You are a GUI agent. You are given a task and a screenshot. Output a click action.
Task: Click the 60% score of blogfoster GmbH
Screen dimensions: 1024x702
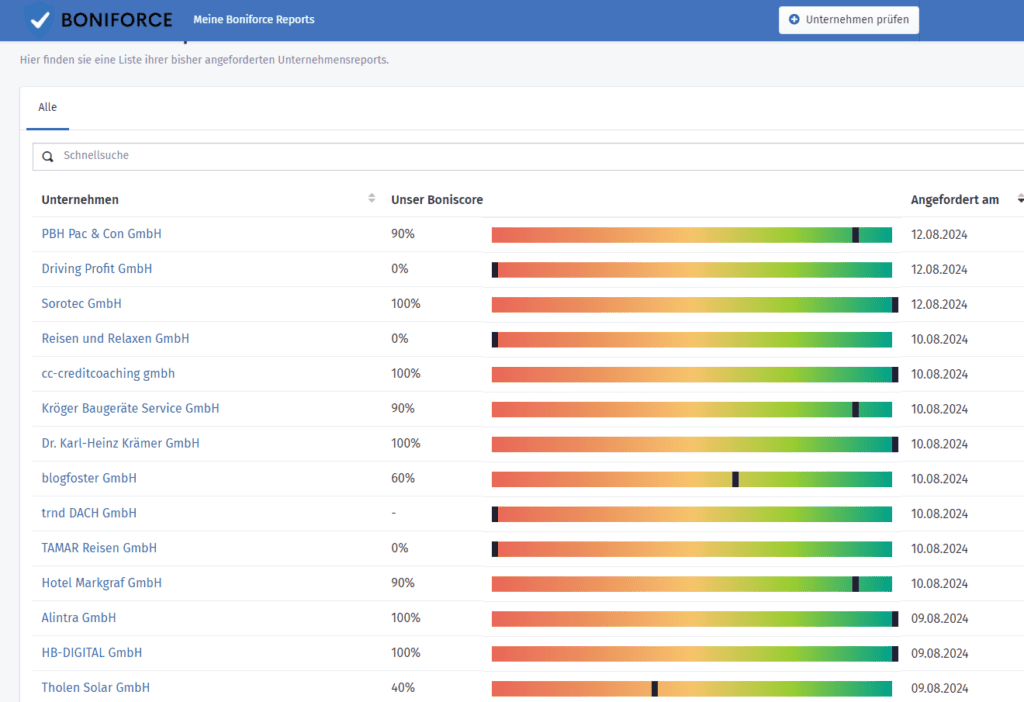403,478
